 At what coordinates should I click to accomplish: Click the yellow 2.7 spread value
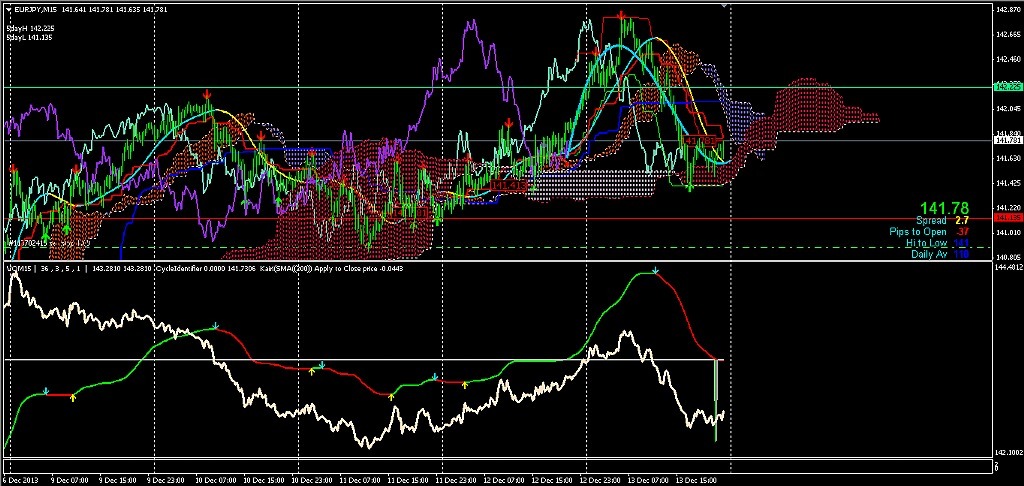(961, 221)
